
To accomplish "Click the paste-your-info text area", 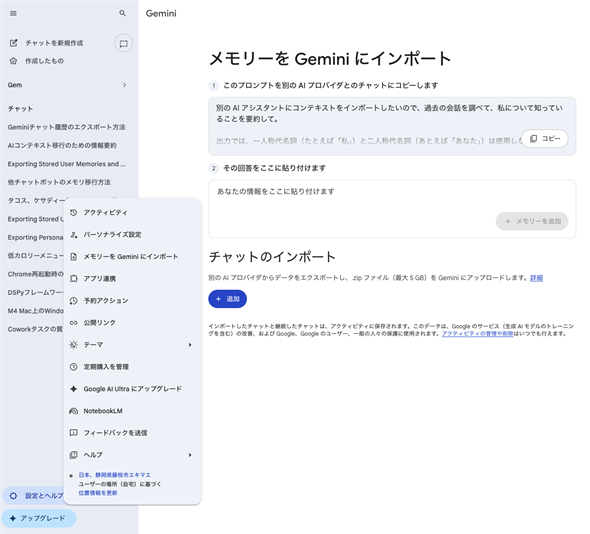I will click(x=392, y=209).
